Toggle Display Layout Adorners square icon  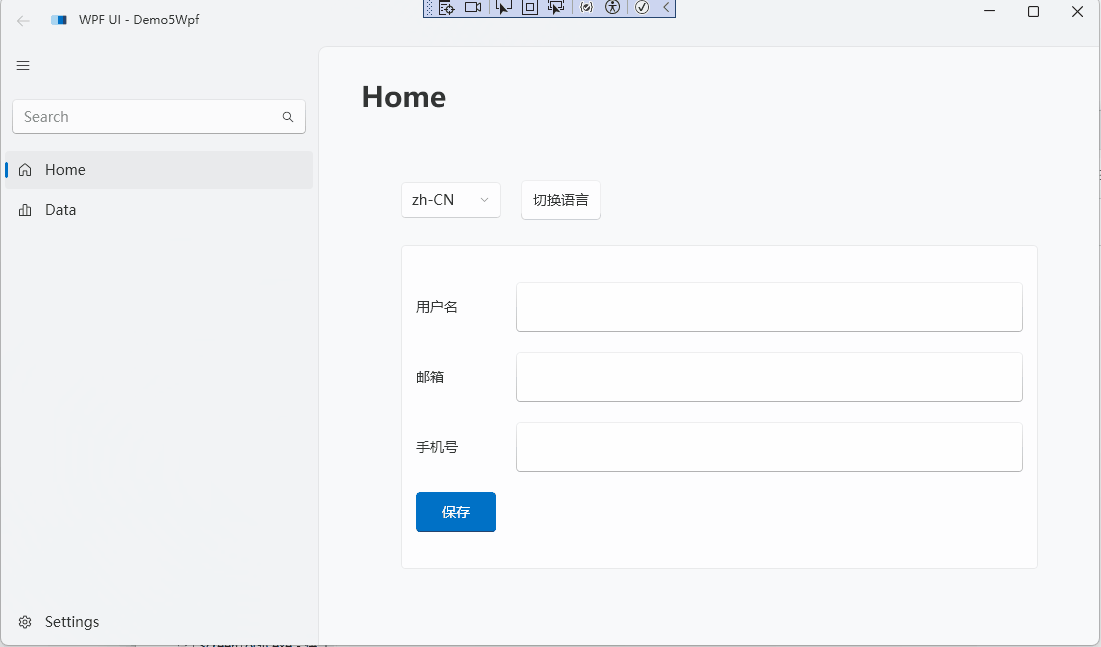[530, 8]
